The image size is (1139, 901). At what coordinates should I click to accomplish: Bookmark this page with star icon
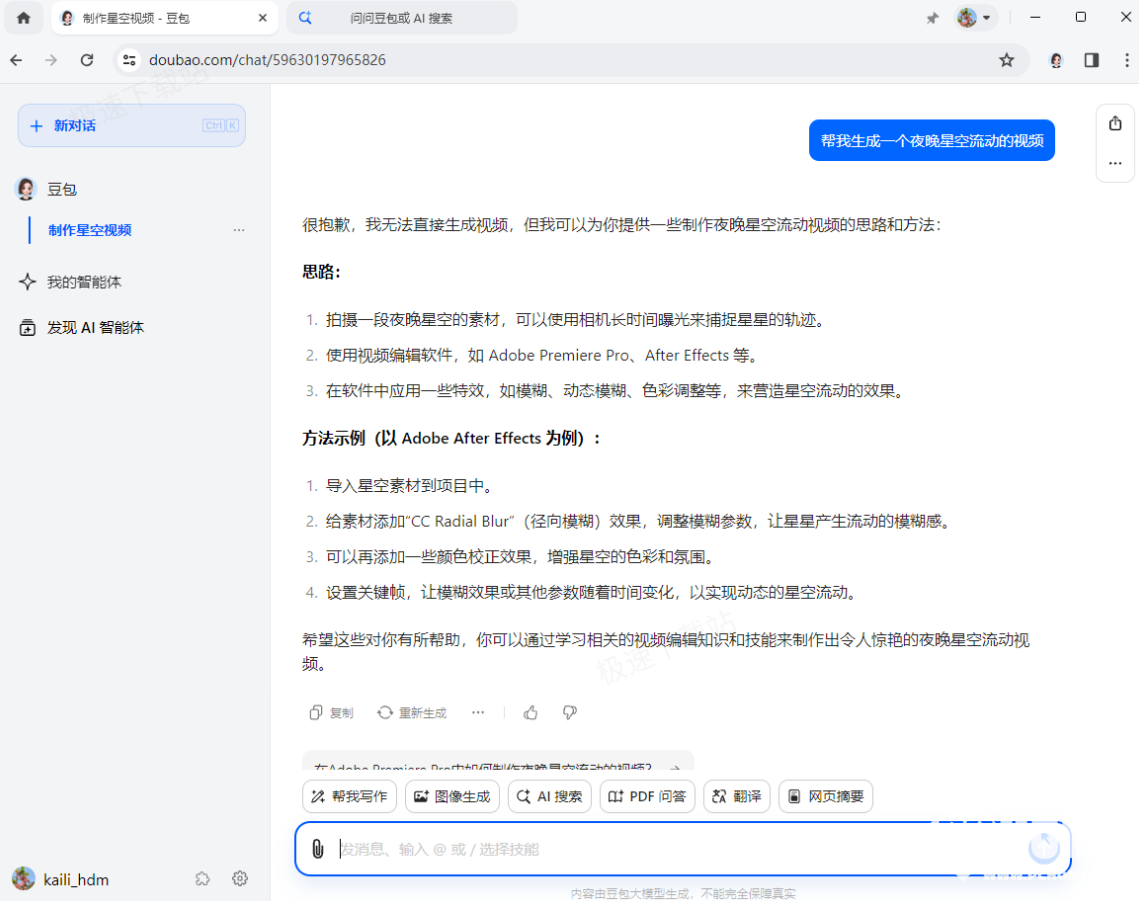coord(1007,60)
